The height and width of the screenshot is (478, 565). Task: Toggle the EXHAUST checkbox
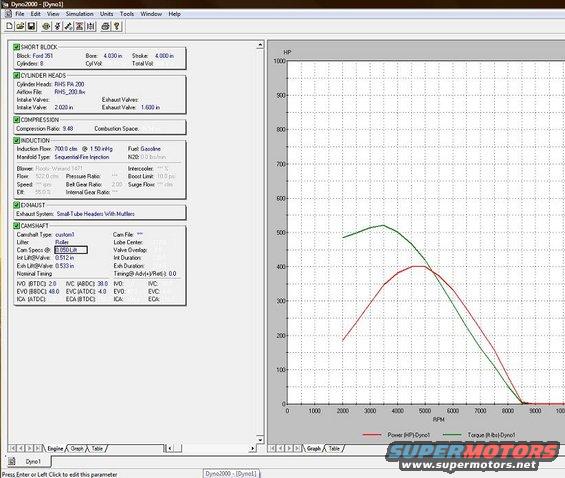click(x=16, y=205)
